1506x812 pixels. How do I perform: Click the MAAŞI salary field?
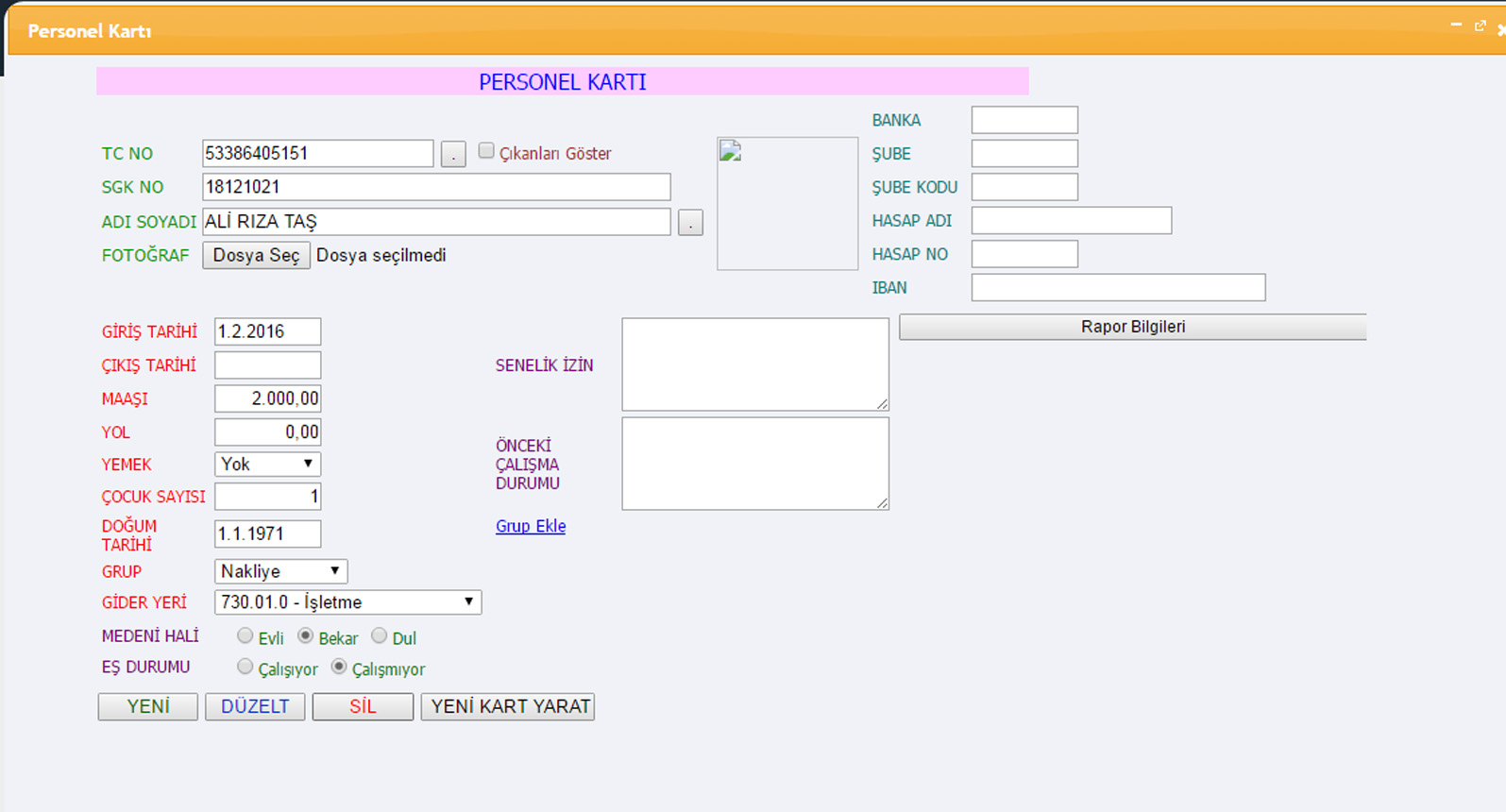268,398
